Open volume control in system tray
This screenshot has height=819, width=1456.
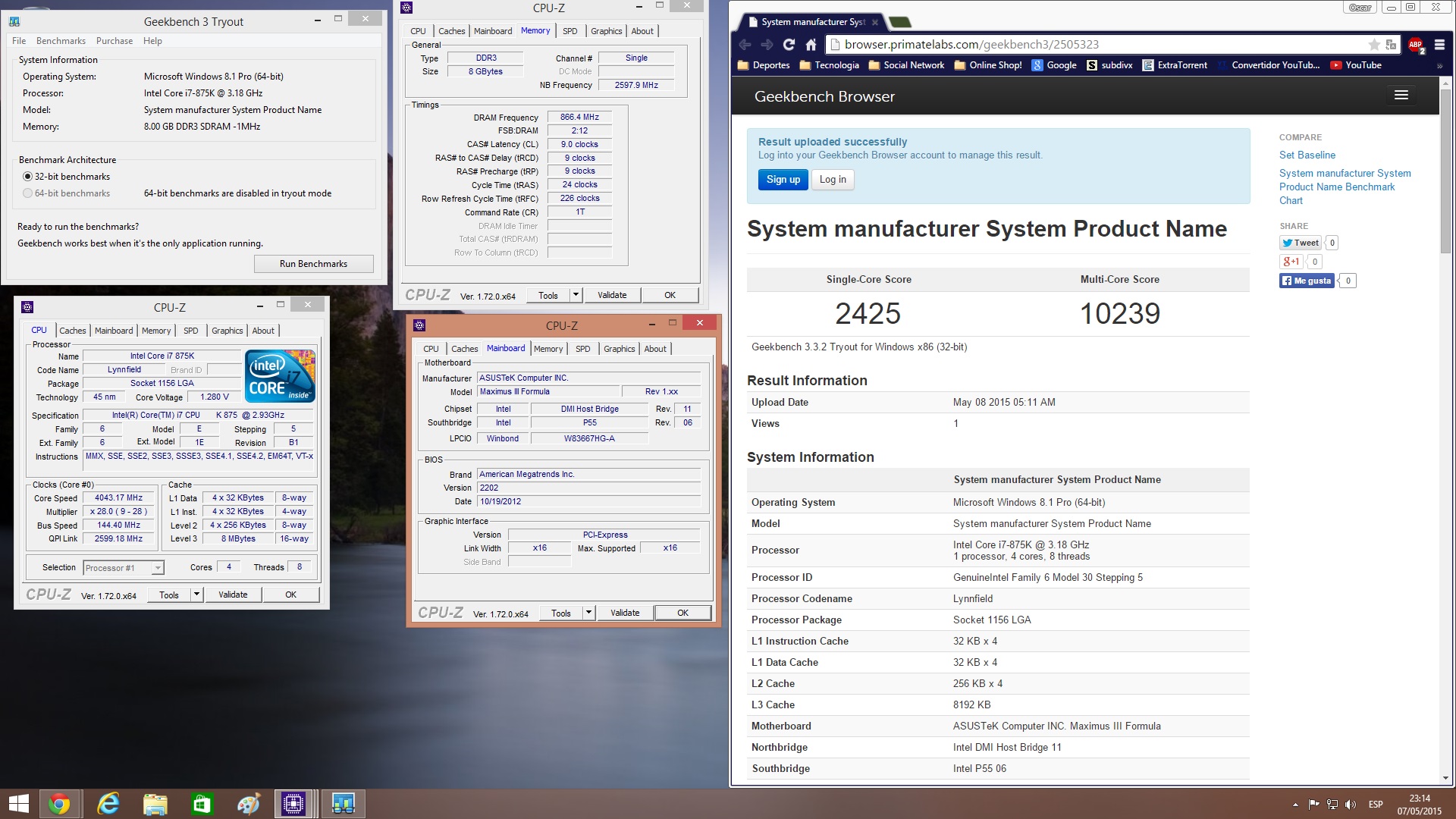[x=1351, y=805]
